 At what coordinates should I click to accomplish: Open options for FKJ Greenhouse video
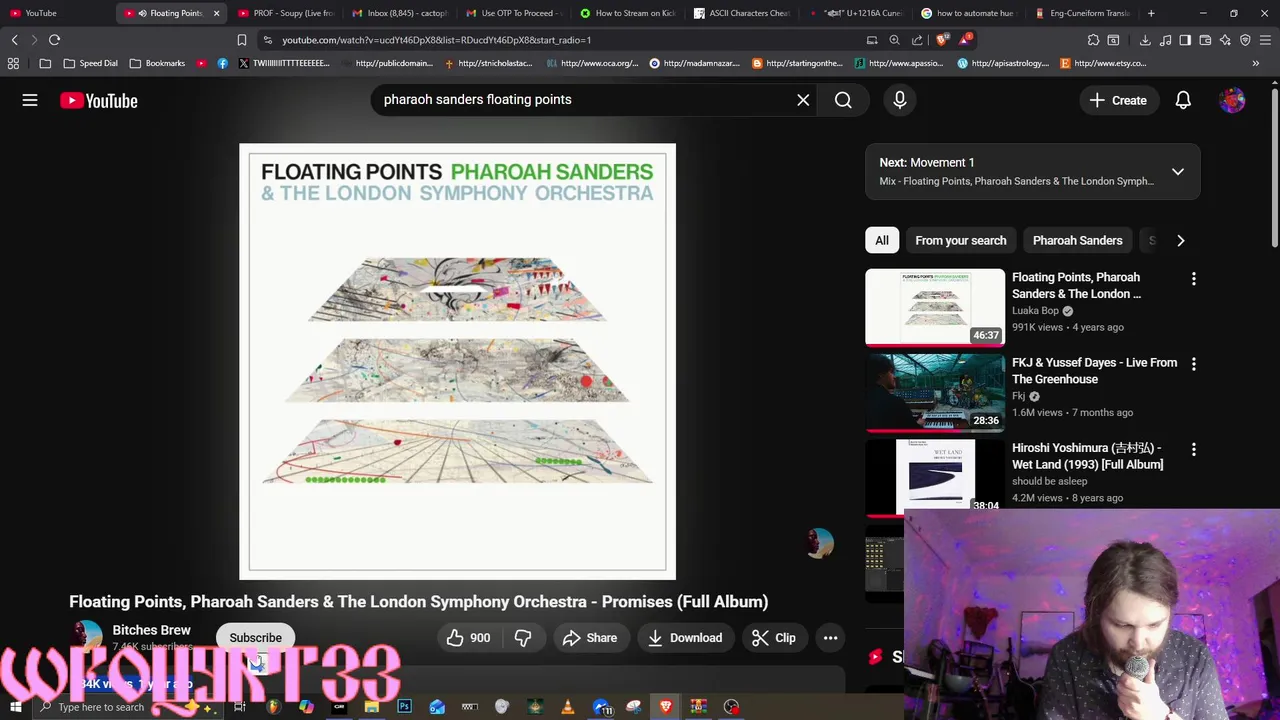pos(1193,364)
